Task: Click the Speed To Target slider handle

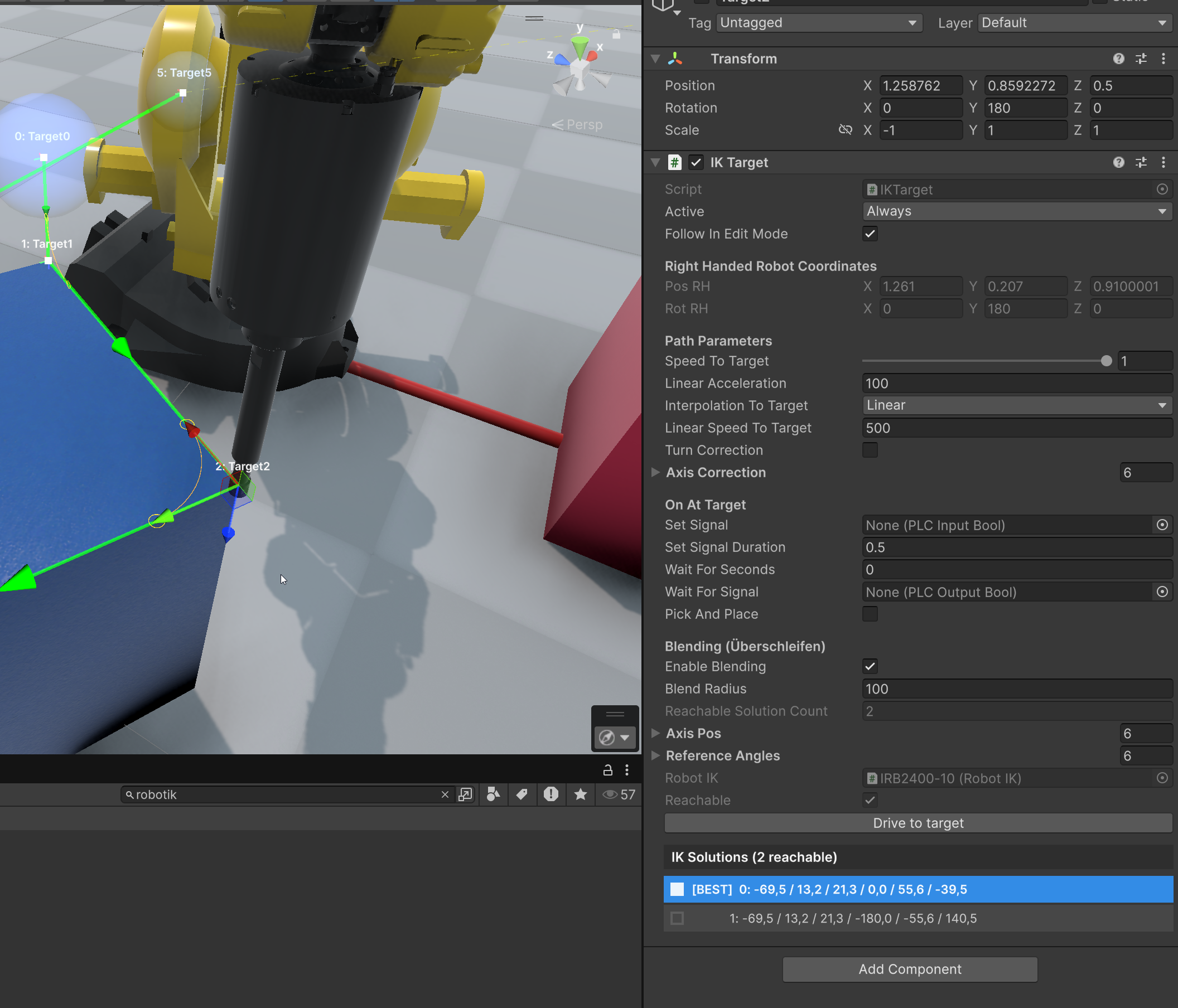Action: coord(1106,361)
